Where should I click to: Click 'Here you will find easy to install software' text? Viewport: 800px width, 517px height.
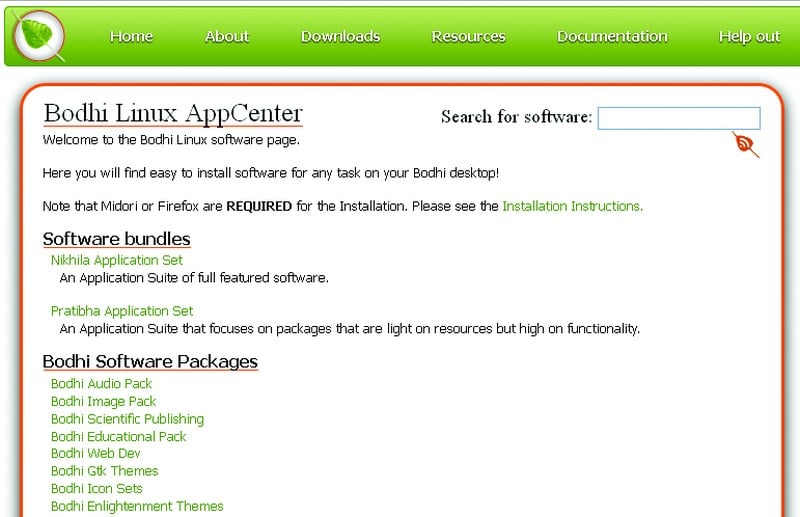click(x=165, y=173)
